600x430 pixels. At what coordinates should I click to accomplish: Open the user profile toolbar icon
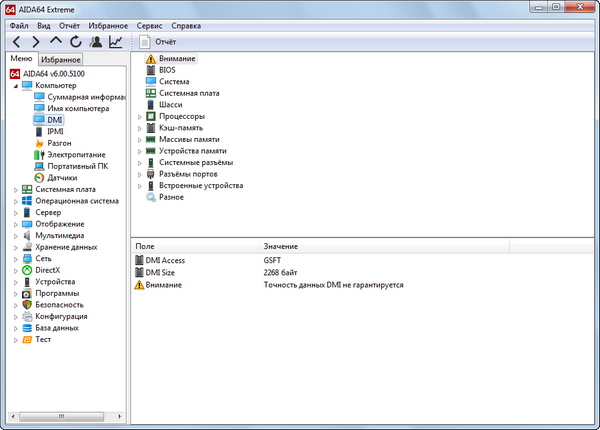click(x=96, y=42)
